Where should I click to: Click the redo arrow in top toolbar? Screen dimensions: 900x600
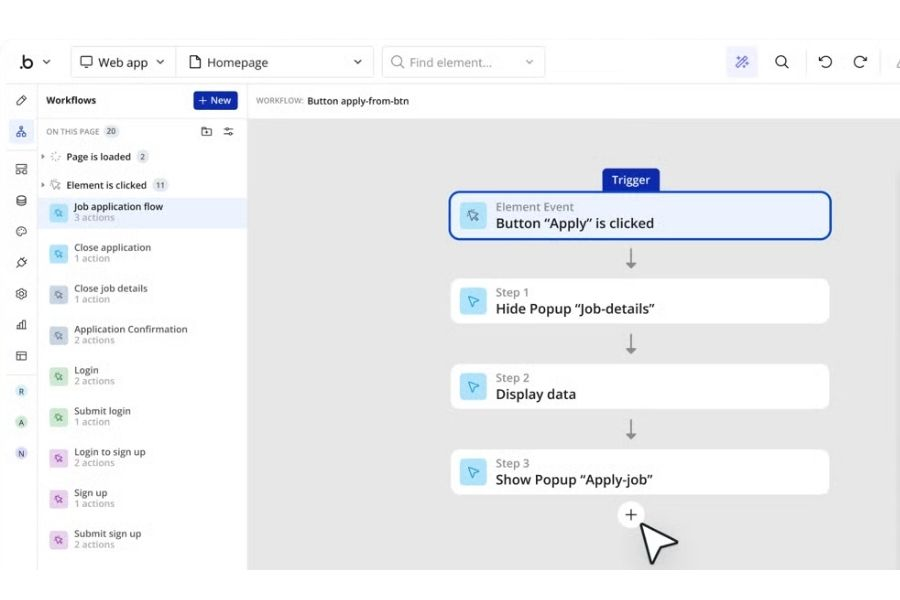(x=859, y=62)
